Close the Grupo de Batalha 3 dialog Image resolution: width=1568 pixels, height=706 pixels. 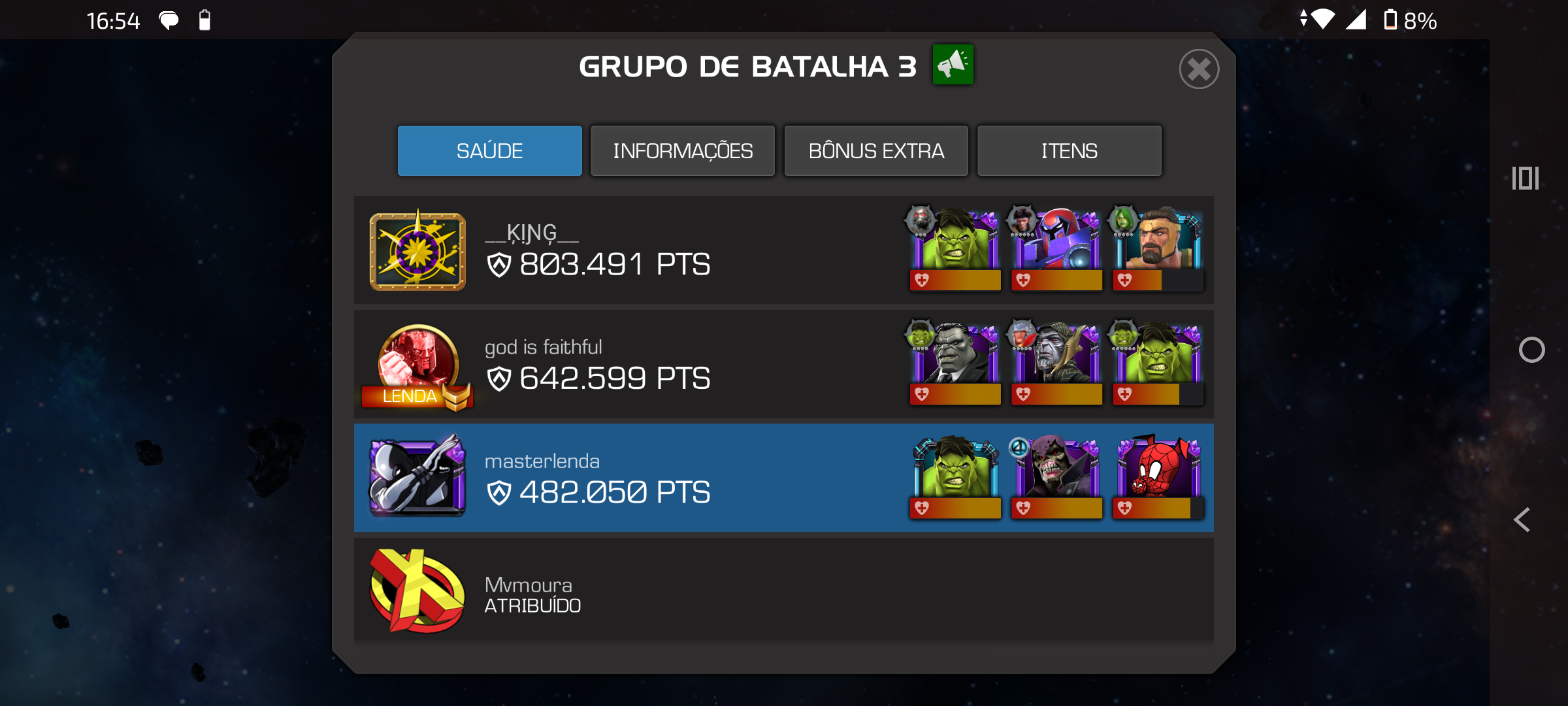(1199, 69)
